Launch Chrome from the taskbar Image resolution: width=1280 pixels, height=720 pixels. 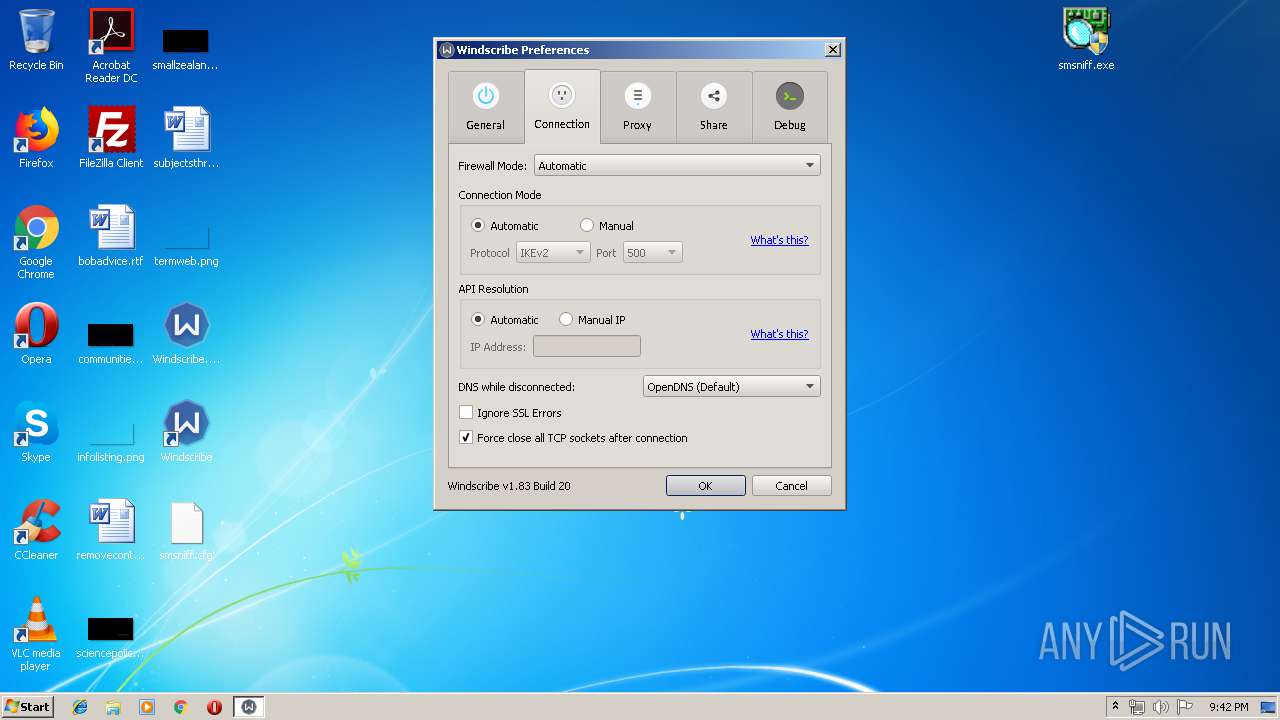(181, 707)
